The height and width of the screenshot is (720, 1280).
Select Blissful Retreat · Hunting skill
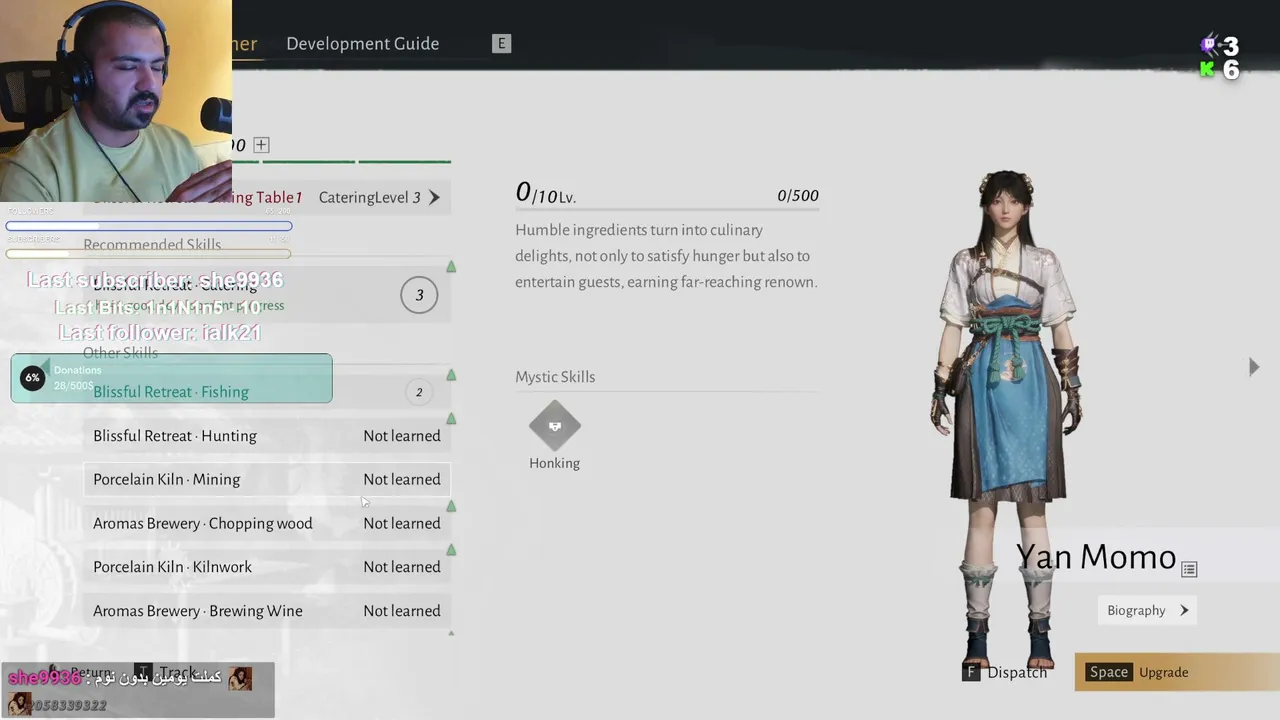click(x=267, y=436)
